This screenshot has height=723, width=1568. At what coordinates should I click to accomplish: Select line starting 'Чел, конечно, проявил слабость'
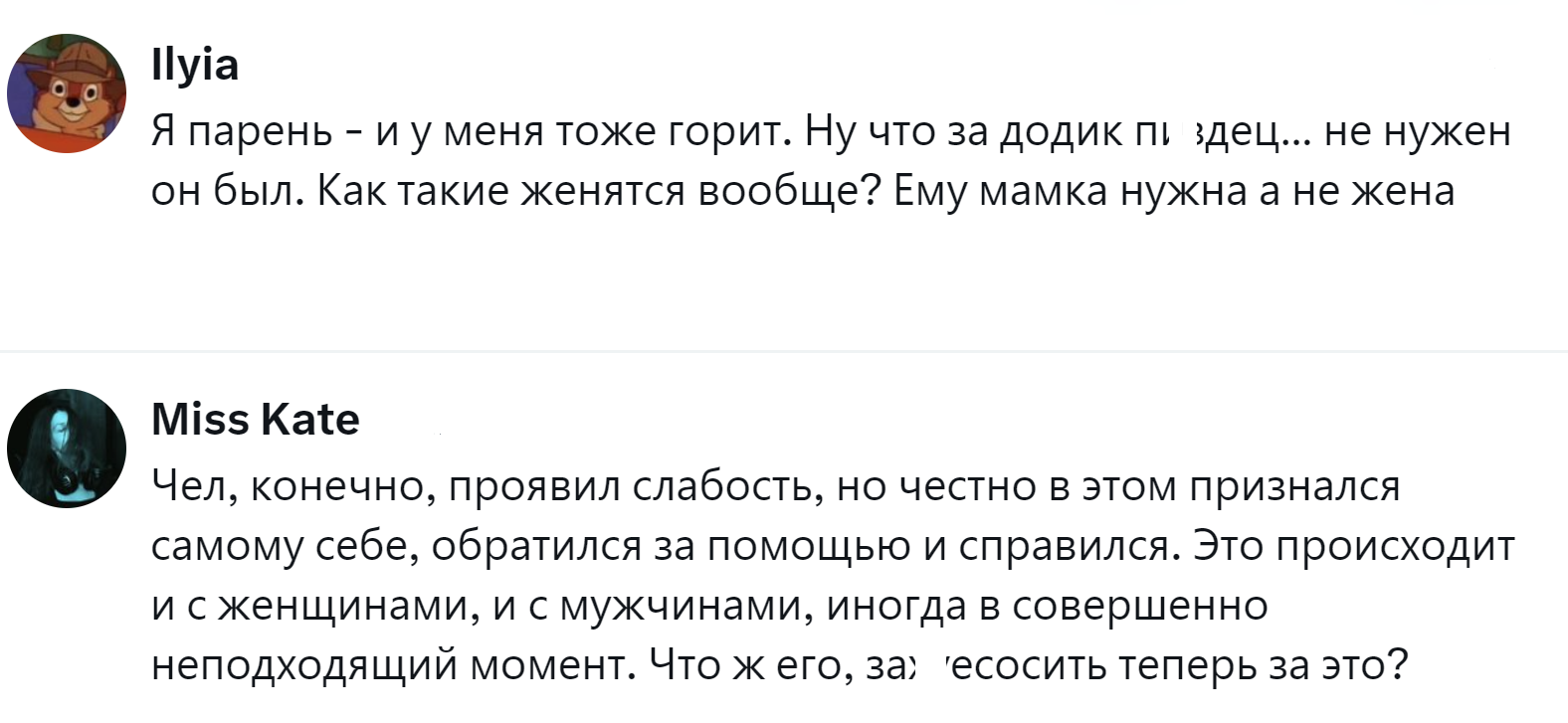pyautogui.click(x=776, y=487)
